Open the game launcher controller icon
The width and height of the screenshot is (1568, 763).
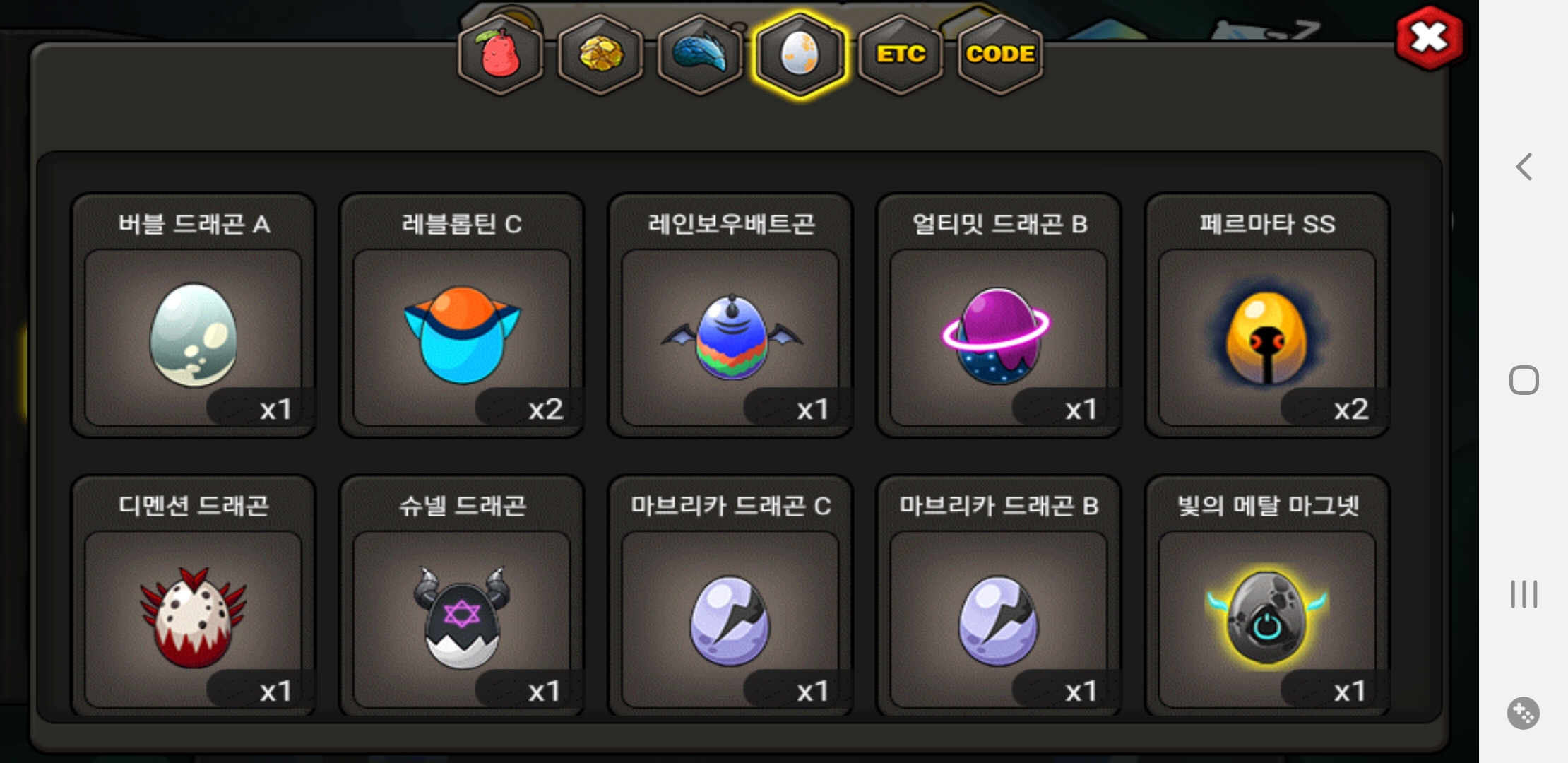click(x=1524, y=714)
